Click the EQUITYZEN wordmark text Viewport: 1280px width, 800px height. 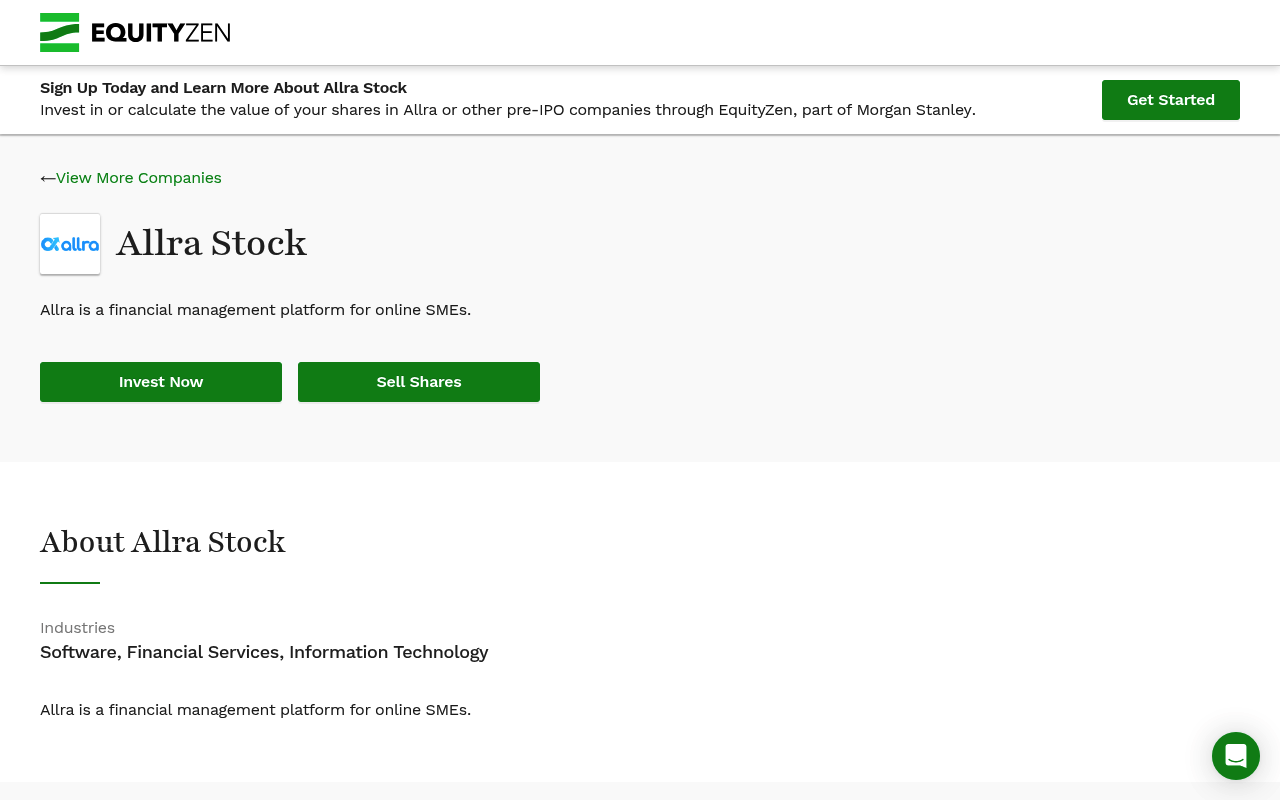tap(161, 33)
